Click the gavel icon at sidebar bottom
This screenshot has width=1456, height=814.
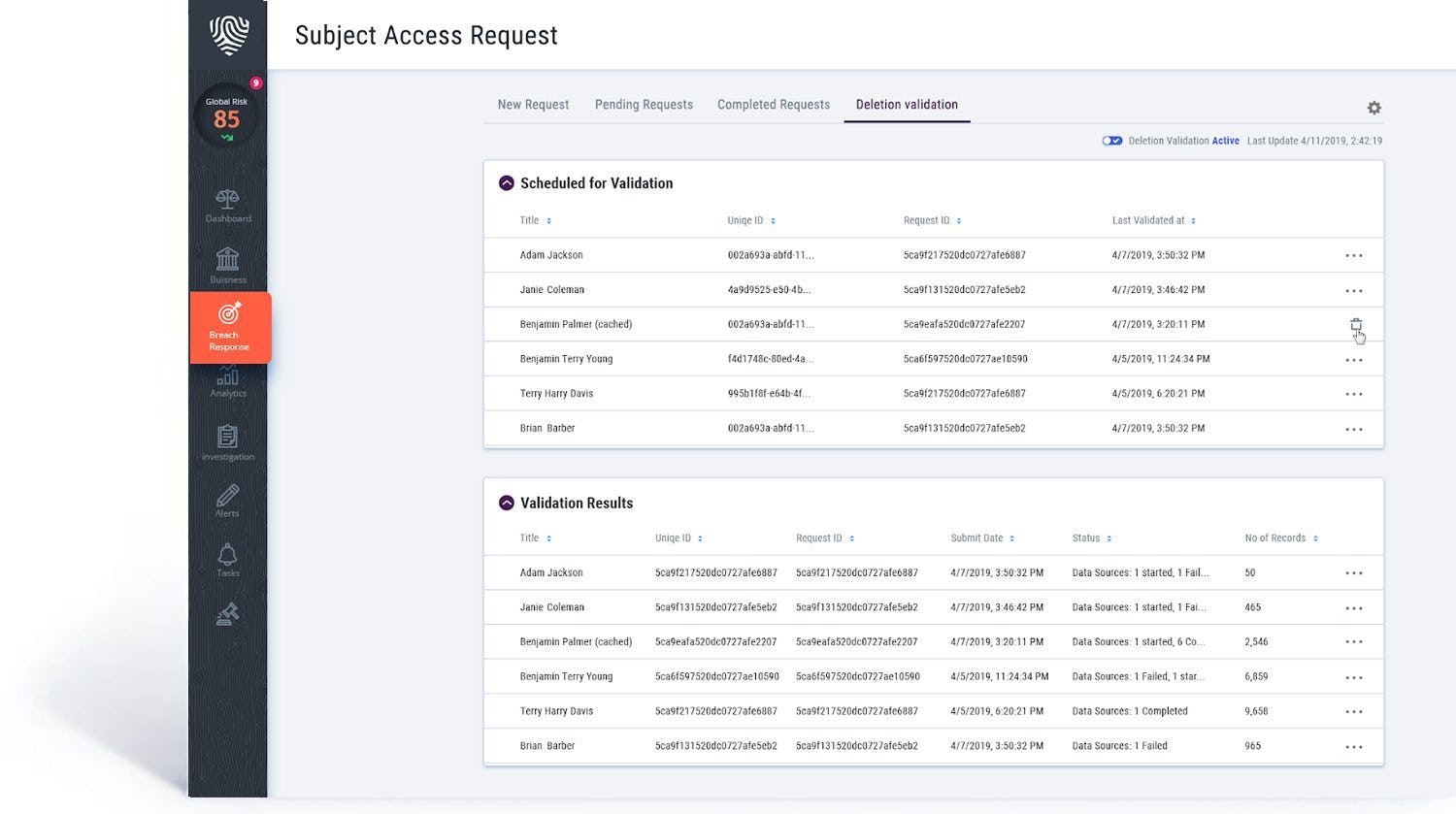[x=227, y=613]
